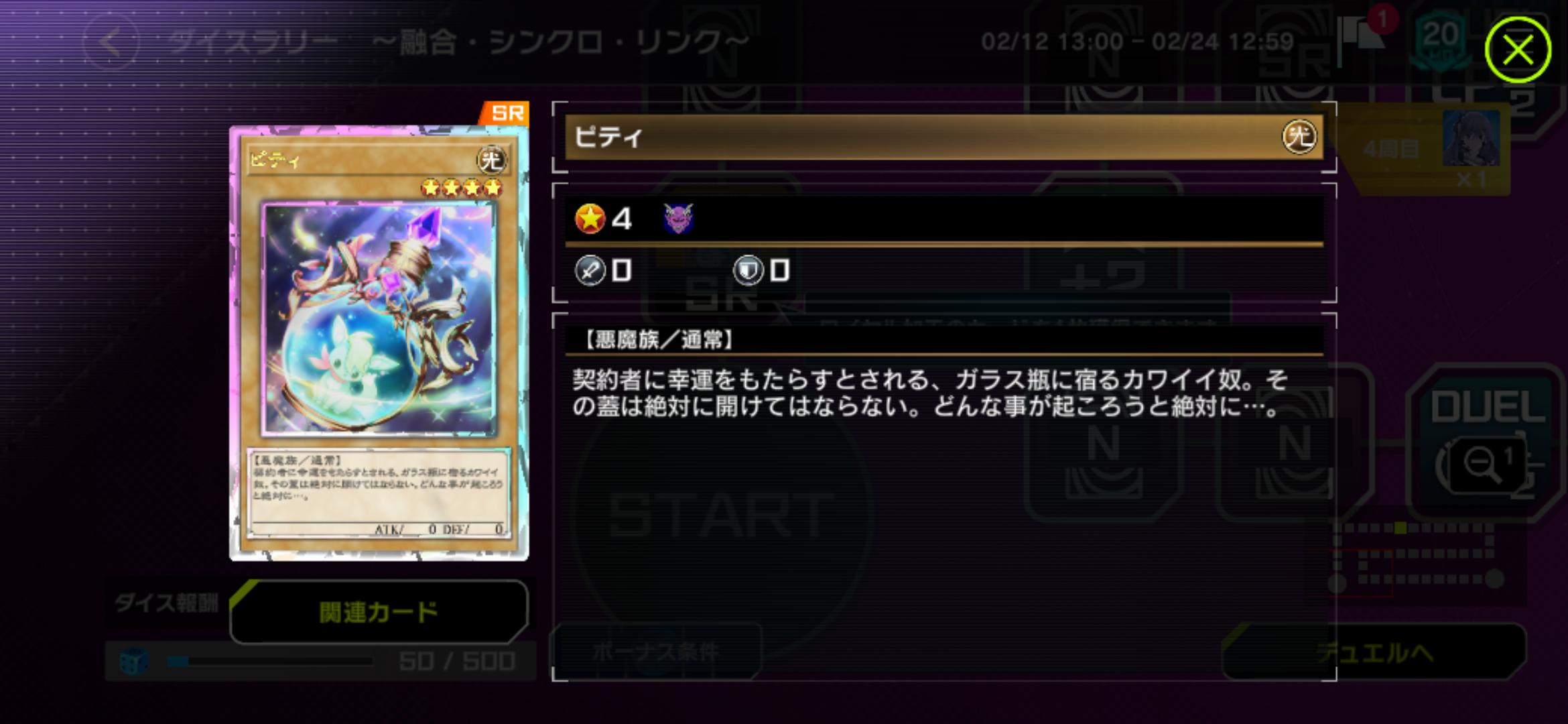Viewport: 1568px width, 724px height.
Task: Tap the SR rarity badge on card
Action: click(x=507, y=113)
